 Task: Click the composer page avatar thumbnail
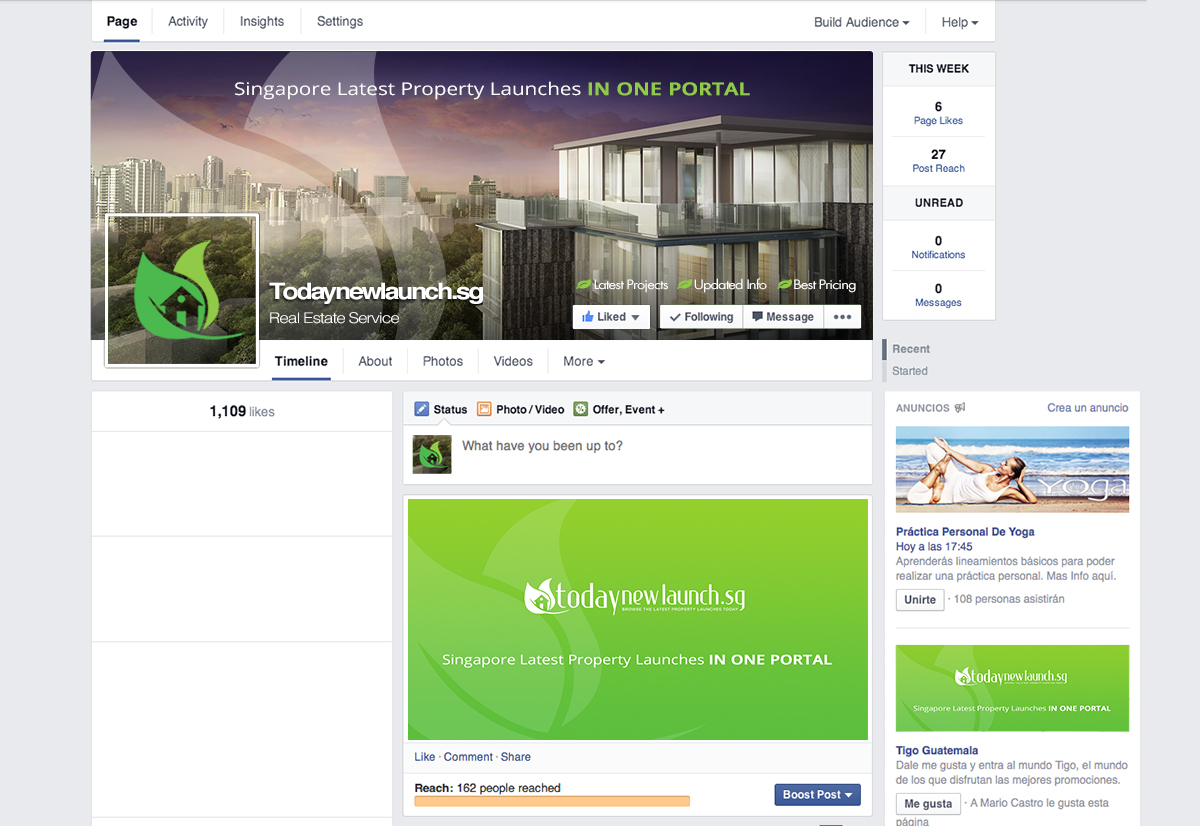(432, 454)
